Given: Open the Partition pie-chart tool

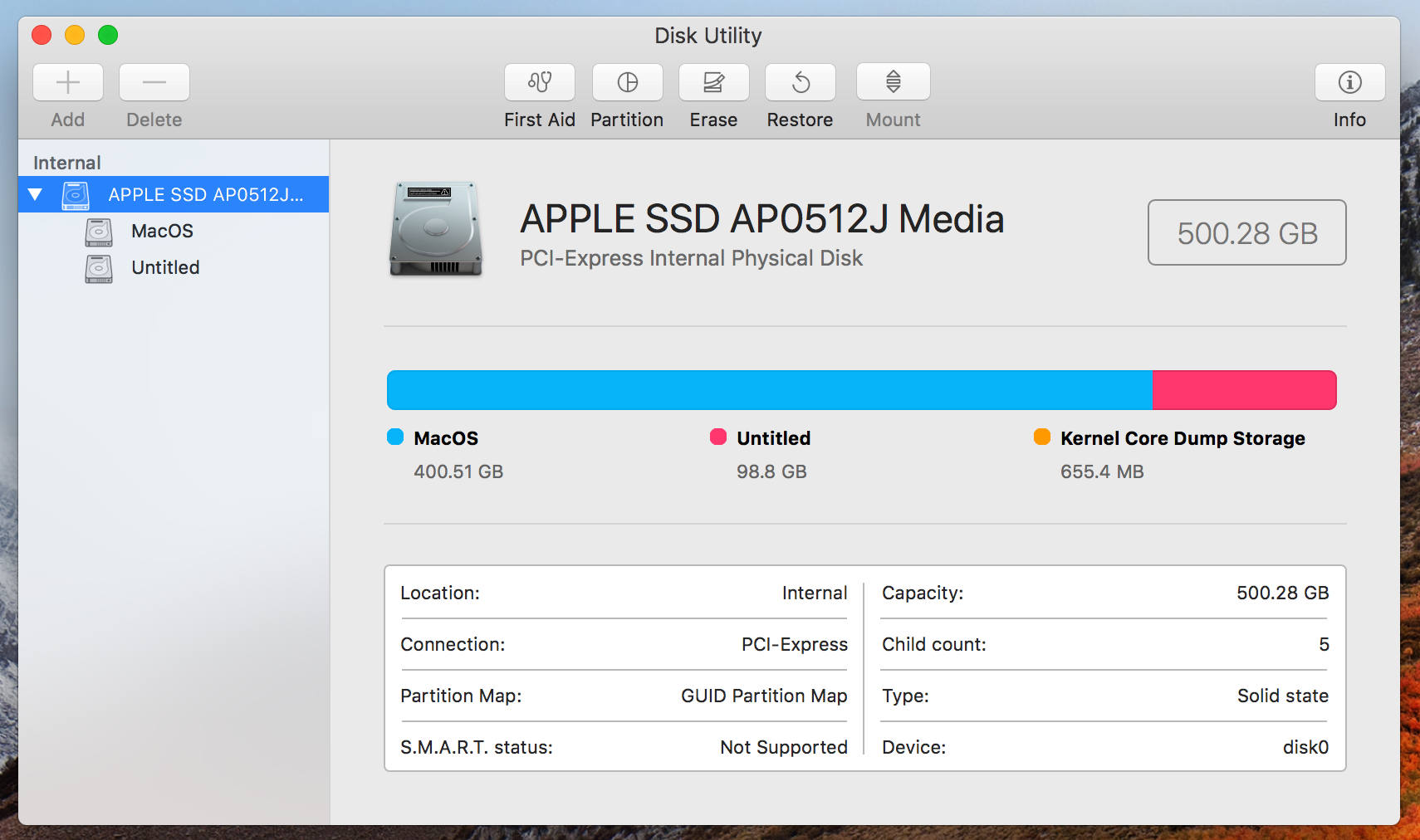Looking at the screenshot, I should [x=628, y=82].
